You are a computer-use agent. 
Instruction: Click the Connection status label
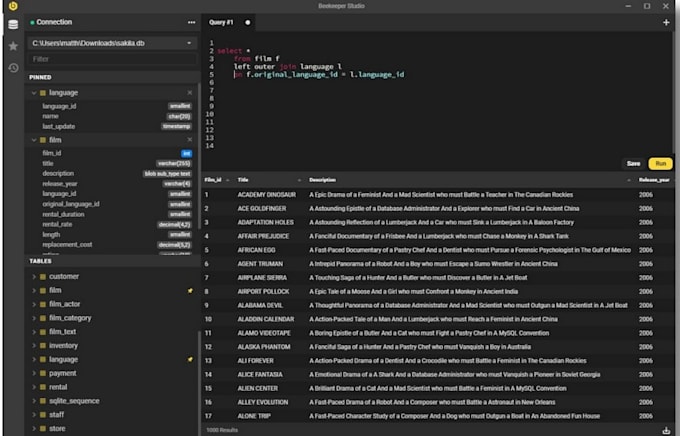pyautogui.click(x=54, y=22)
